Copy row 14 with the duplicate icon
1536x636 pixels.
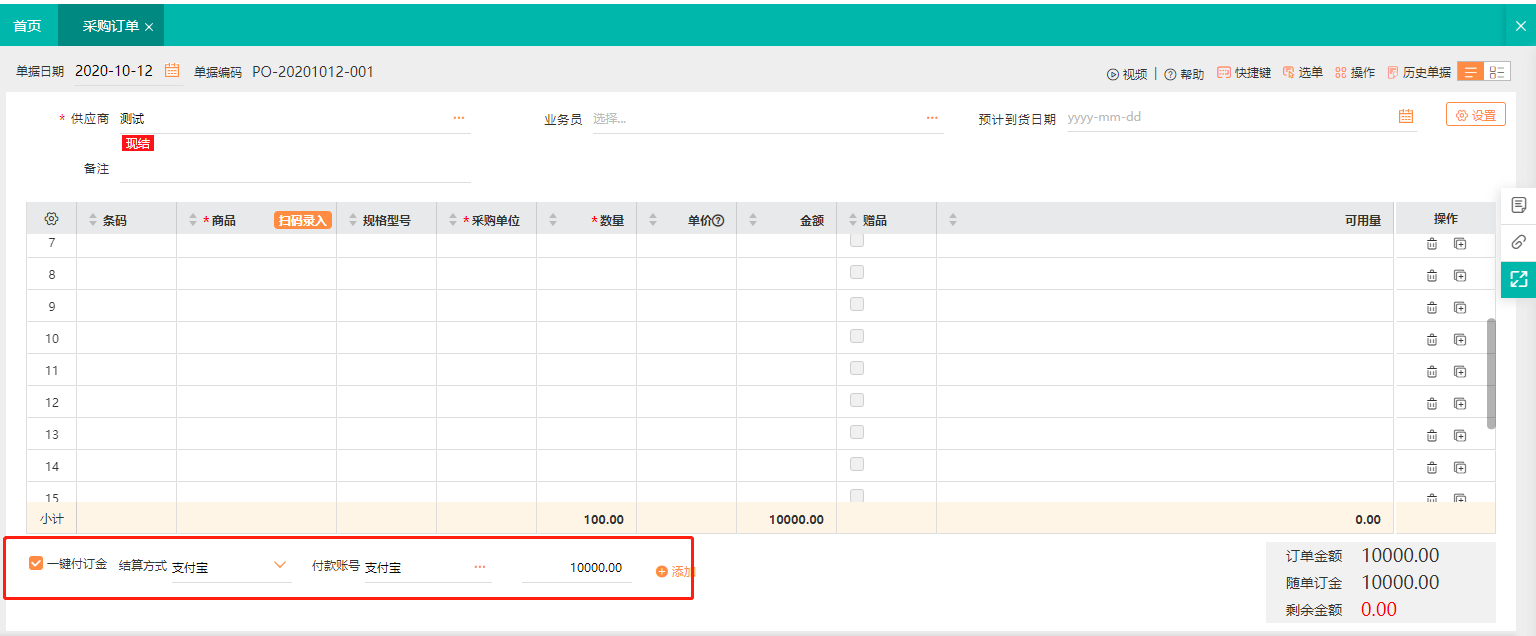[x=1460, y=467]
